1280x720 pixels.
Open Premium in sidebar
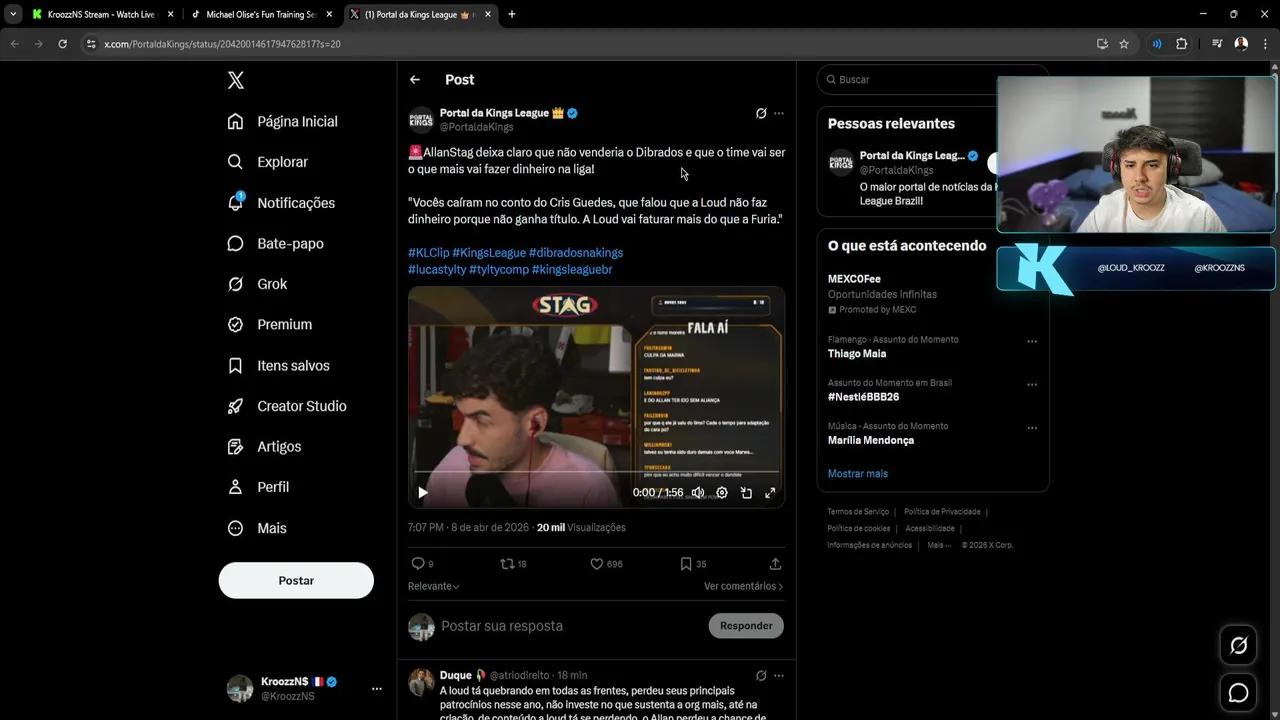[269, 324]
